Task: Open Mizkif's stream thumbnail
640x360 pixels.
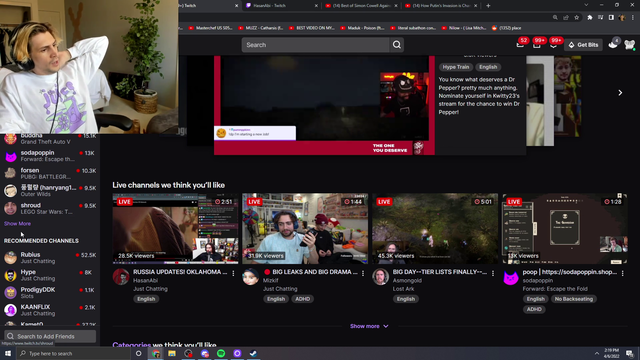Action: [305, 229]
